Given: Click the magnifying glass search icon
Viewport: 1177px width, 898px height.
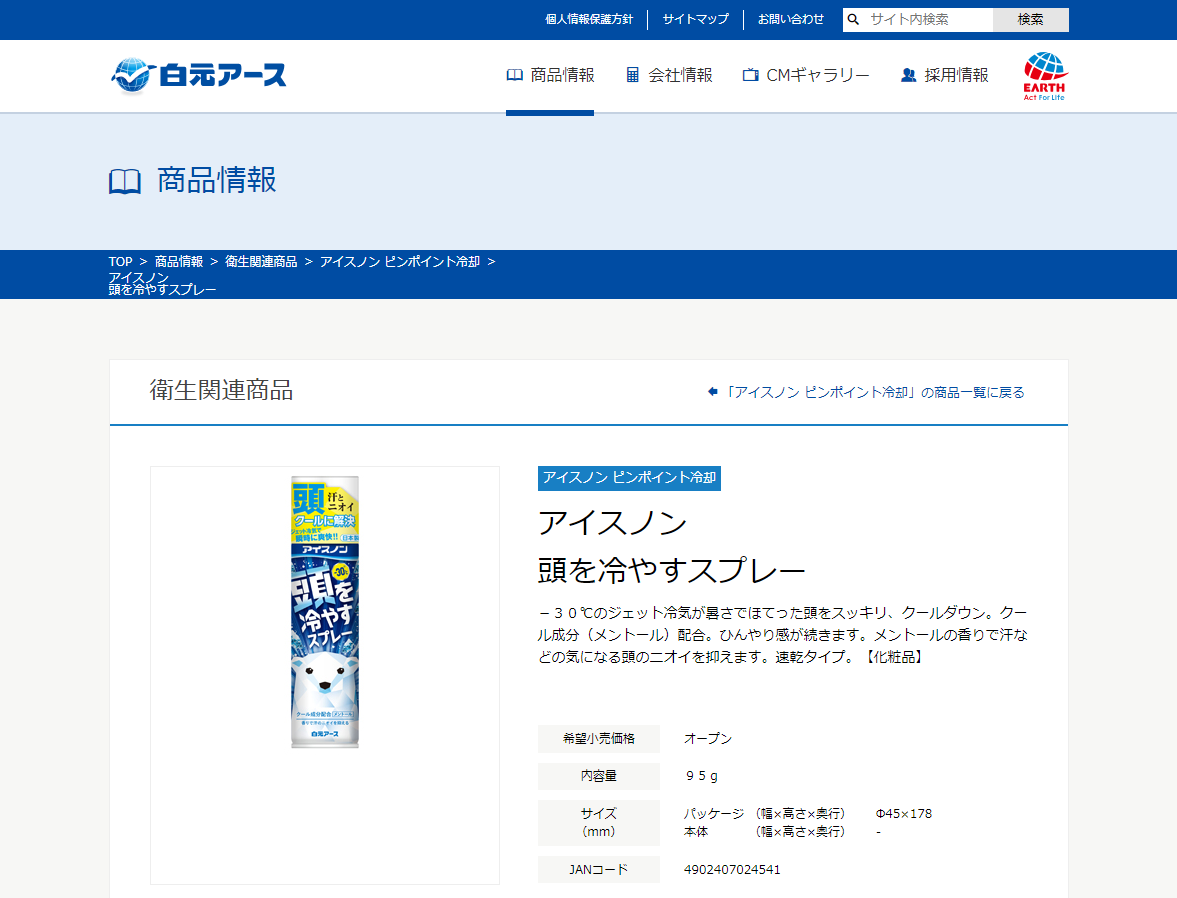Looking at the screenshot, I should [x=854, y=20].
